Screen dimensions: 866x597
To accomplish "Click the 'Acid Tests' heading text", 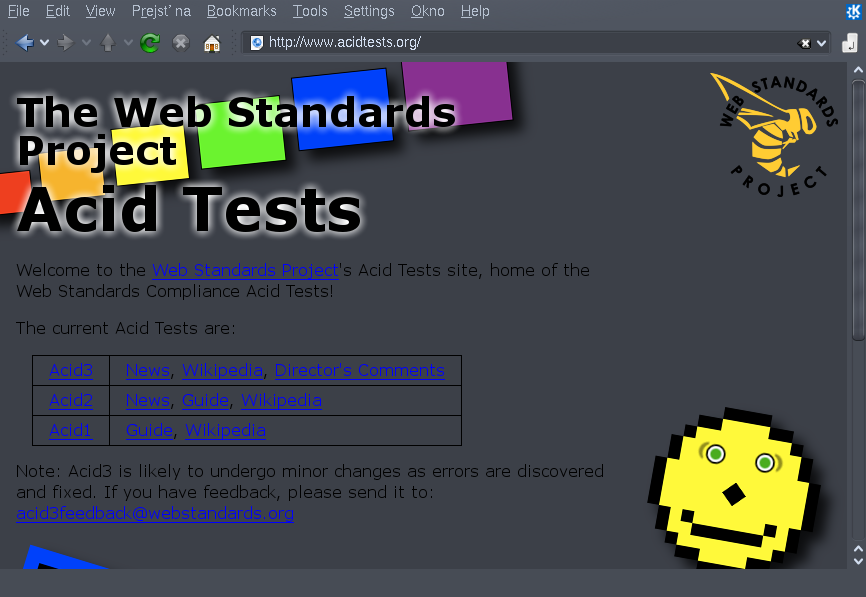I will (x=189, y=210).
